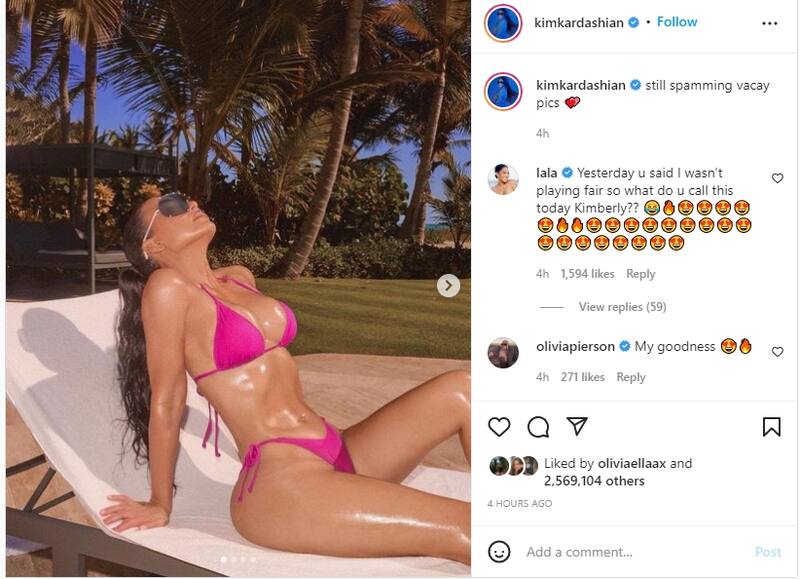800x579 pixels.
Task: Like oliviapierson's comment with the heart
Action: 777,351
